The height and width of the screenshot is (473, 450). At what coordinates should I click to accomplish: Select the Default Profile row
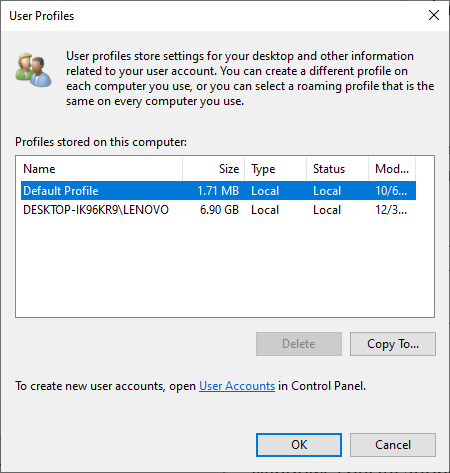pyautogui.click(x=218, y=191)
